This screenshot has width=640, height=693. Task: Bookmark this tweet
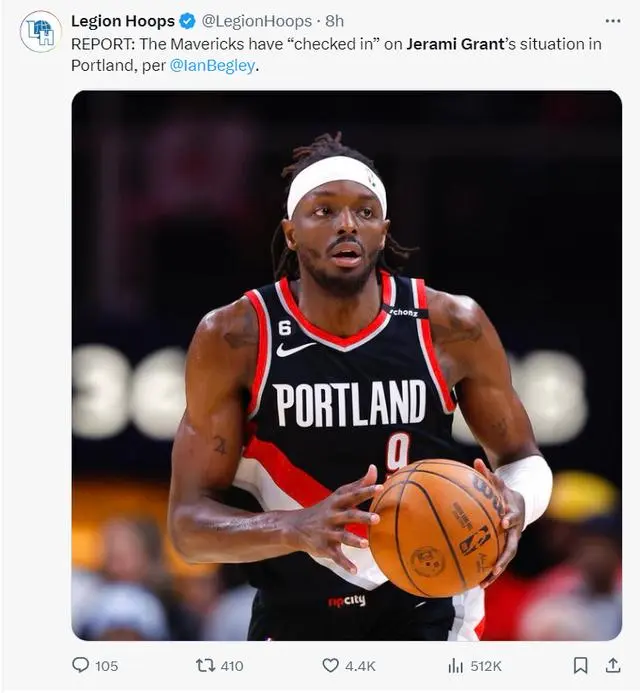tap(580, 665)
